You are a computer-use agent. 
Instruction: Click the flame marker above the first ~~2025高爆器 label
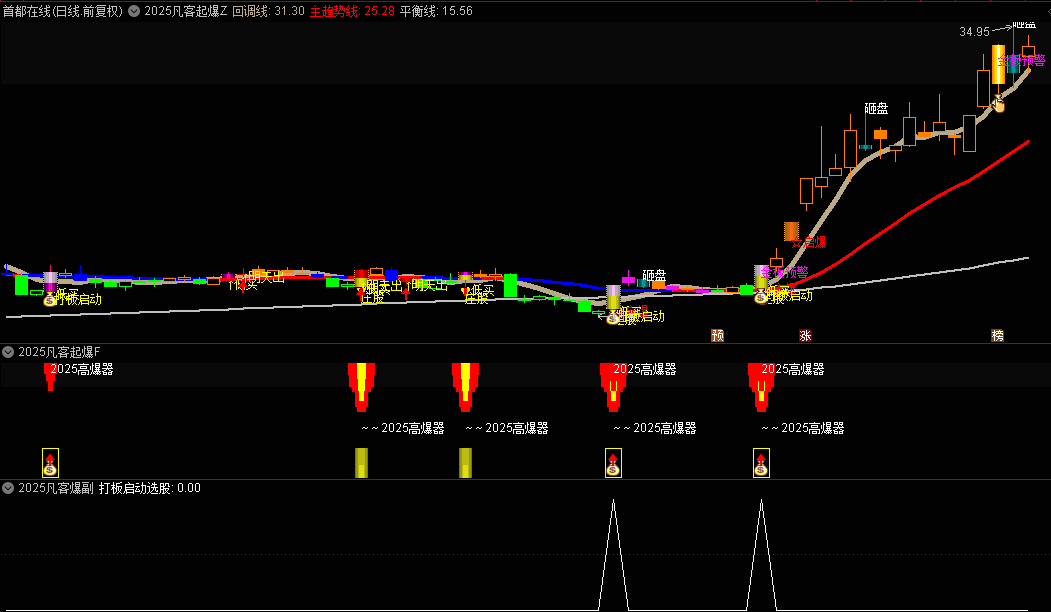[x=361, y=387]
